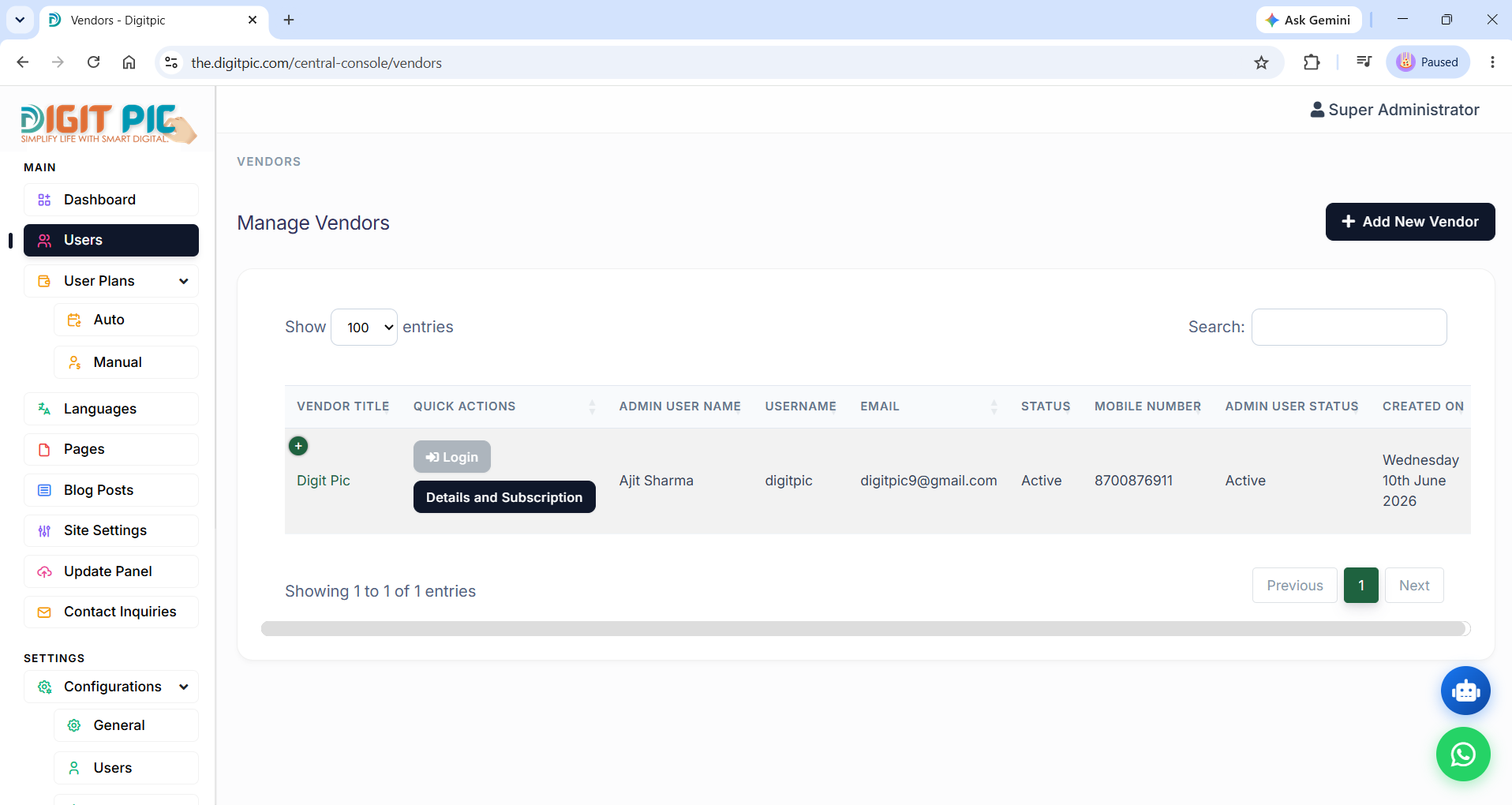Click the horizontal table scrollbar

(863, 628)
